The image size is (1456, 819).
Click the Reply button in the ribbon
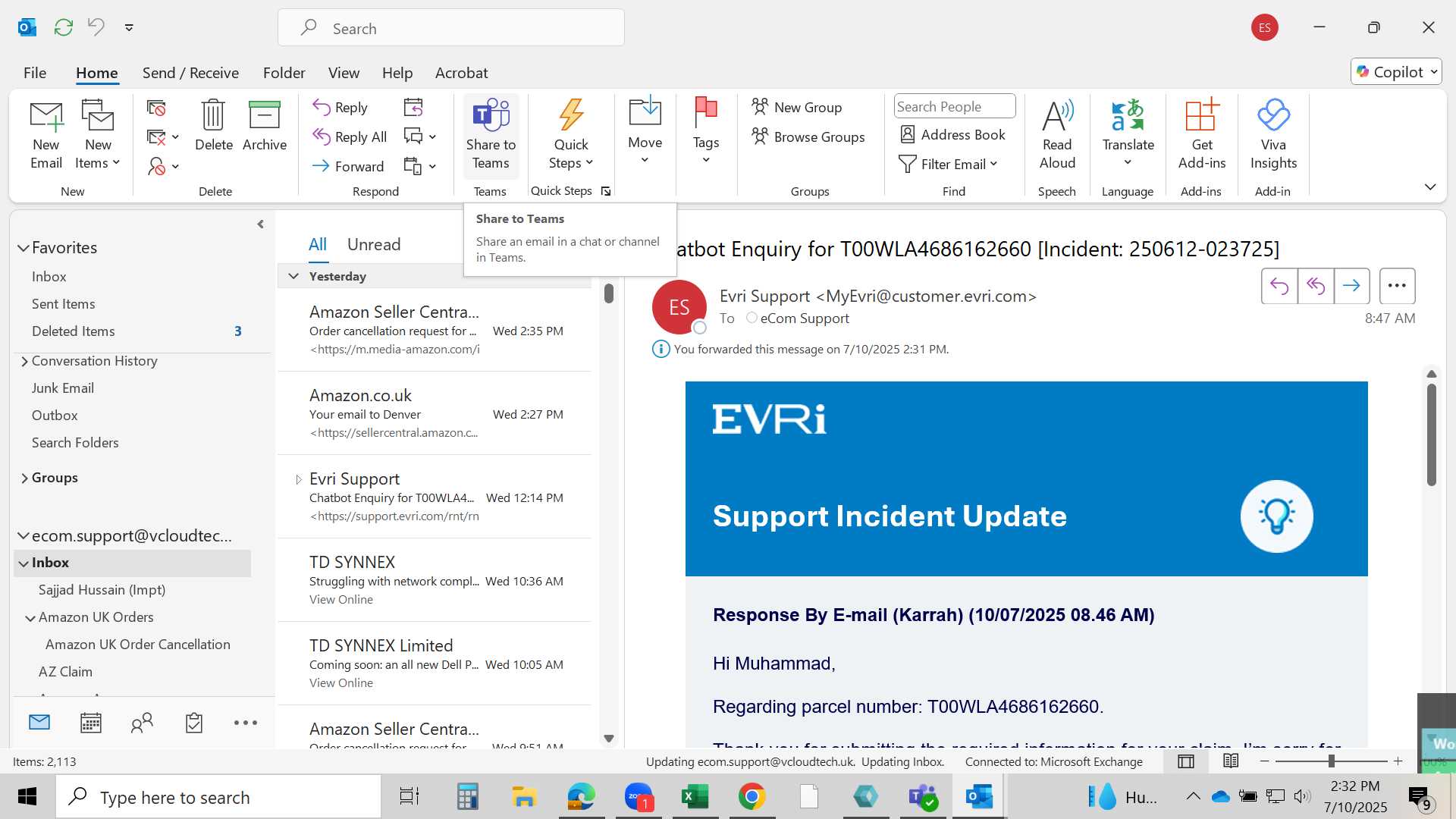click(x=340, y=108)
